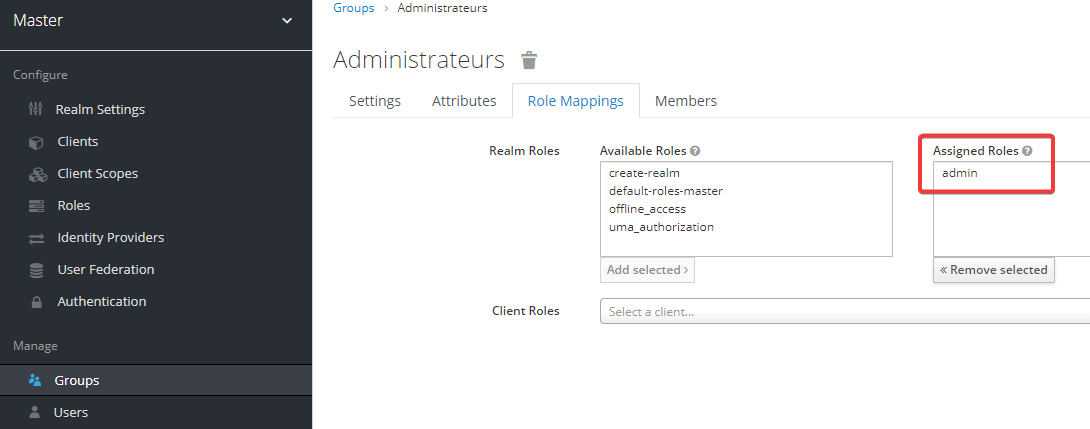Expand the Master realm dropdown

click(x=287, y=21)
